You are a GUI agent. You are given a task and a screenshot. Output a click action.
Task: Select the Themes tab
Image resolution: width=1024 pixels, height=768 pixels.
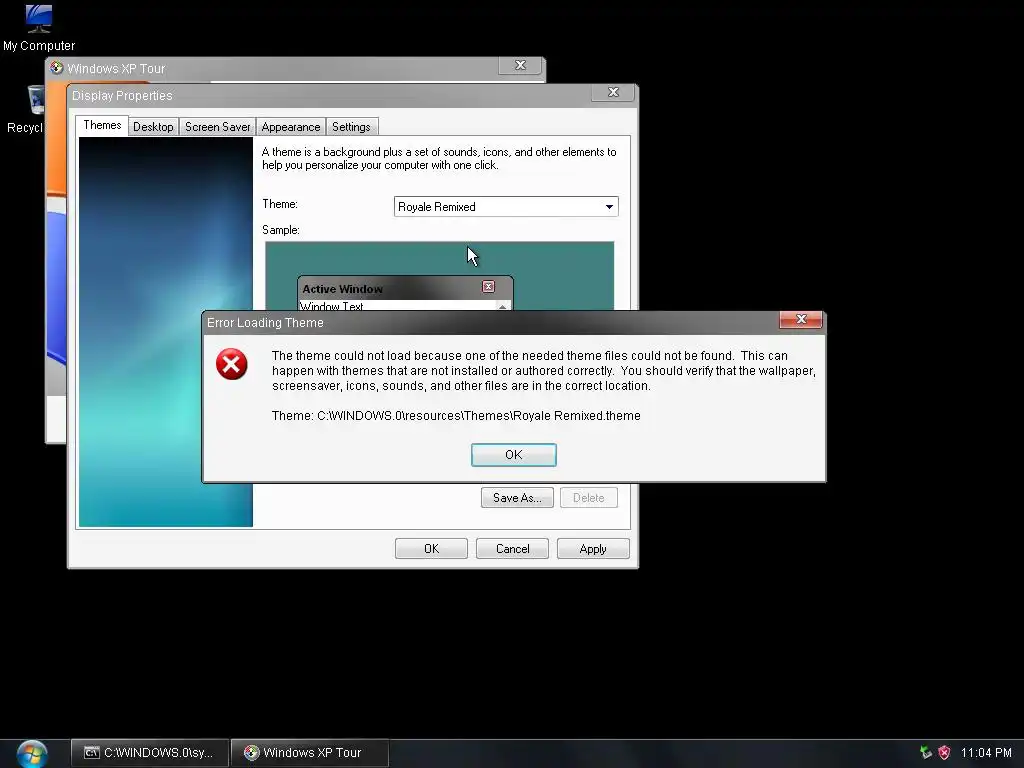pyautogui.click(x=102, y=125)
